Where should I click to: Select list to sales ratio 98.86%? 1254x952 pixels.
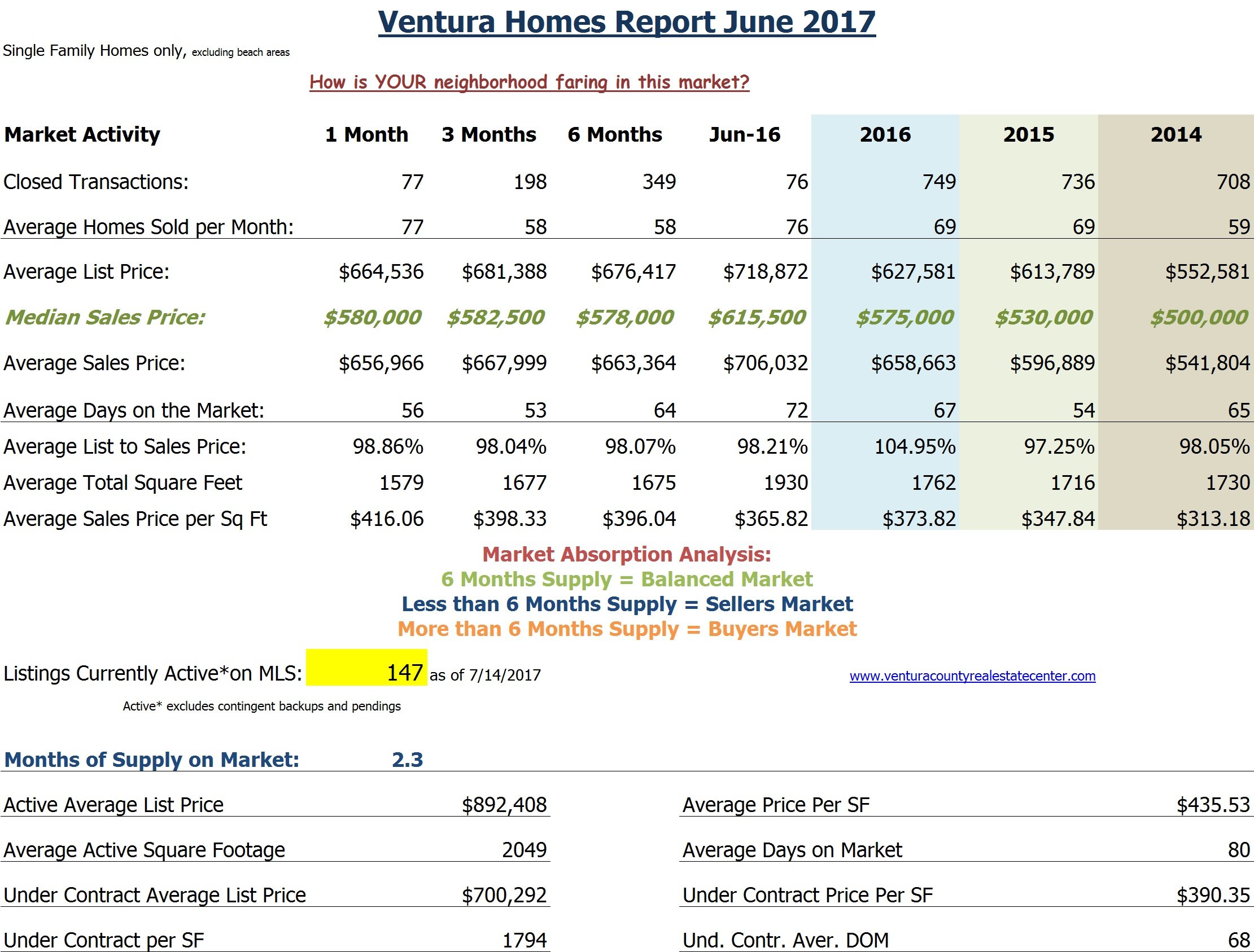click(x=388, y=446)
